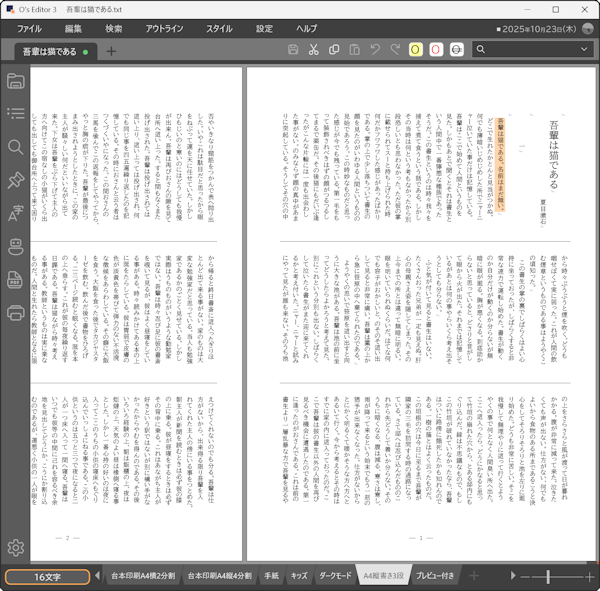Click the save (floppy disk) icon
This screenshot has width=600, height=591.
pyautogui.click(x=293, y=50)
